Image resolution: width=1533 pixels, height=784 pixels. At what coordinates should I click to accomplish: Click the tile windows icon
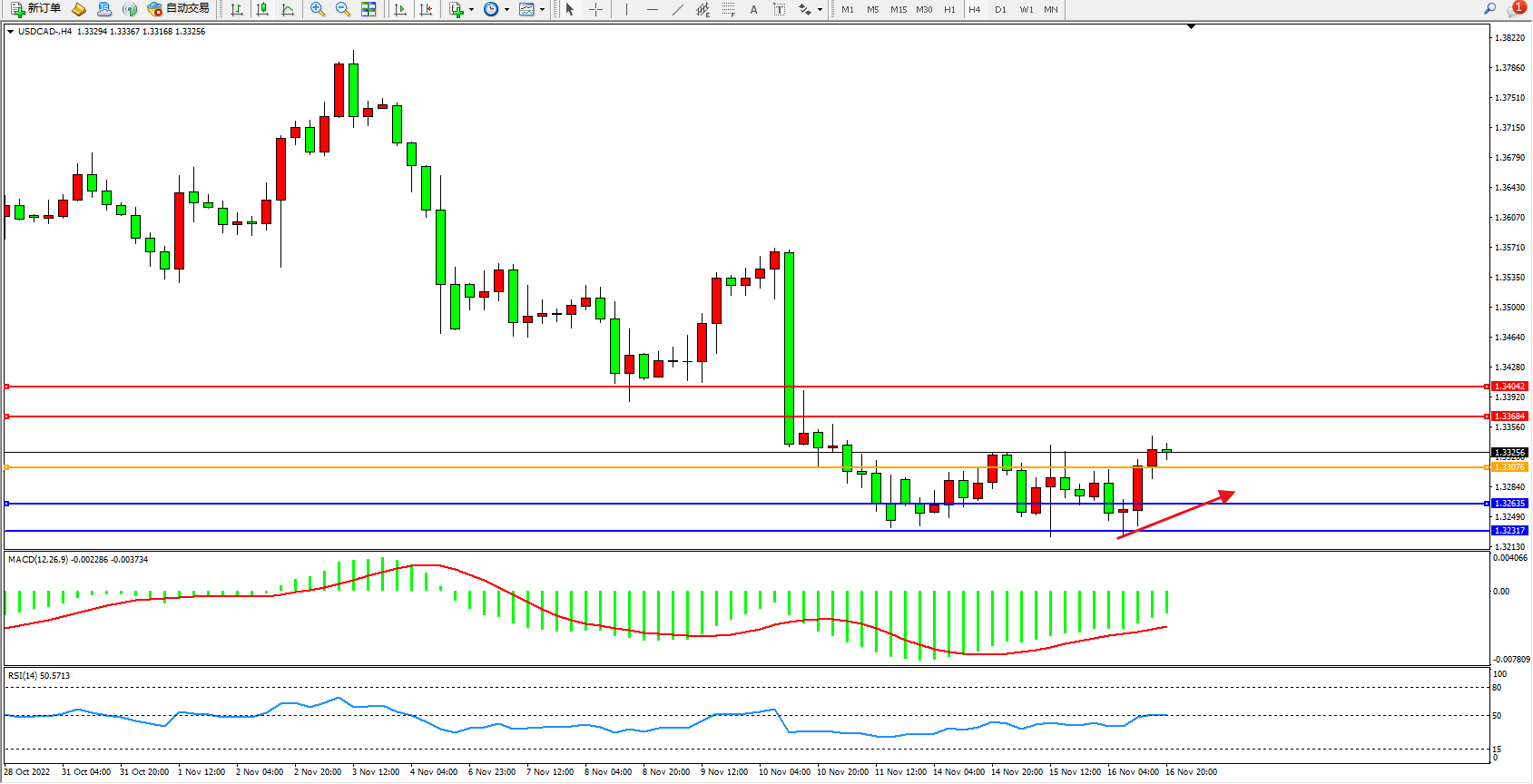click(369, 9)
